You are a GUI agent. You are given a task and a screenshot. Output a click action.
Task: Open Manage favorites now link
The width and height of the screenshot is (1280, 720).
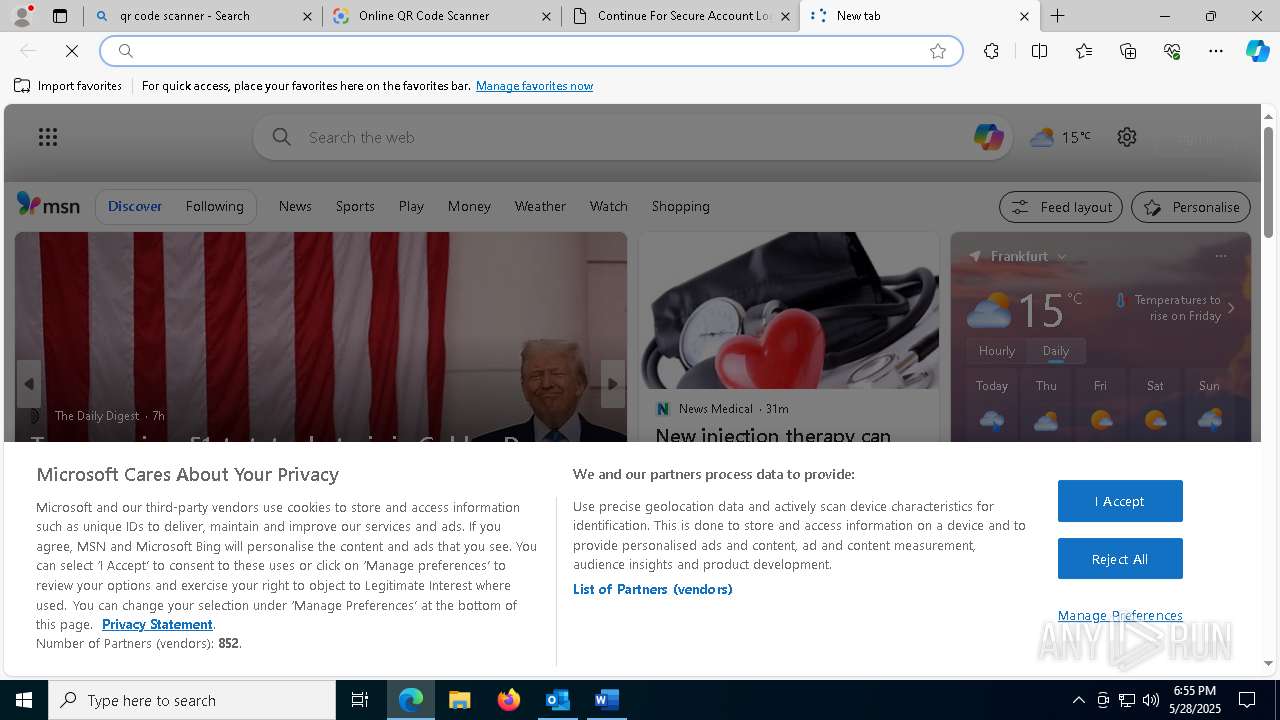pos(534,86)
